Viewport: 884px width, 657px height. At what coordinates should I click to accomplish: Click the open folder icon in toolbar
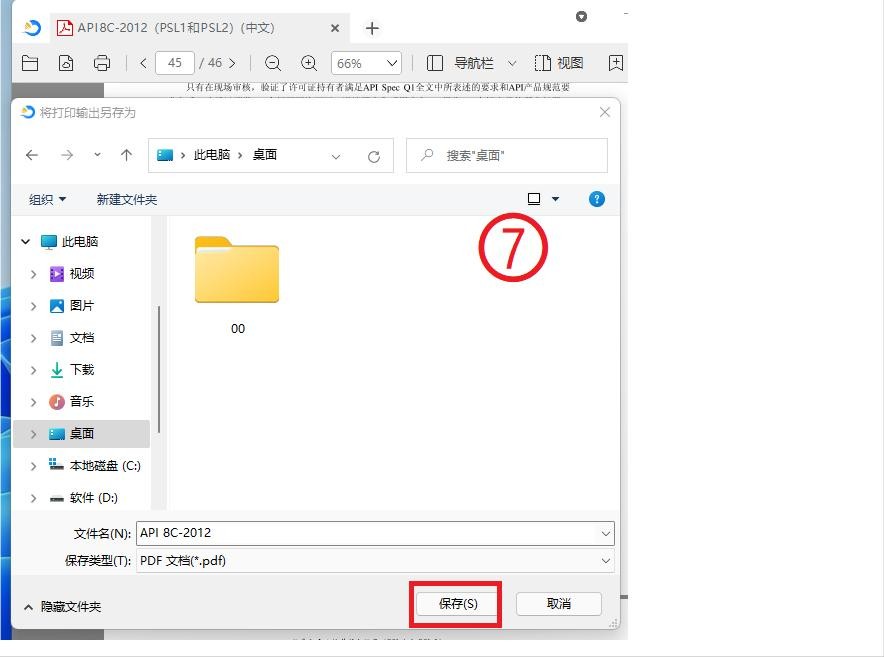(x=30, y=63)
